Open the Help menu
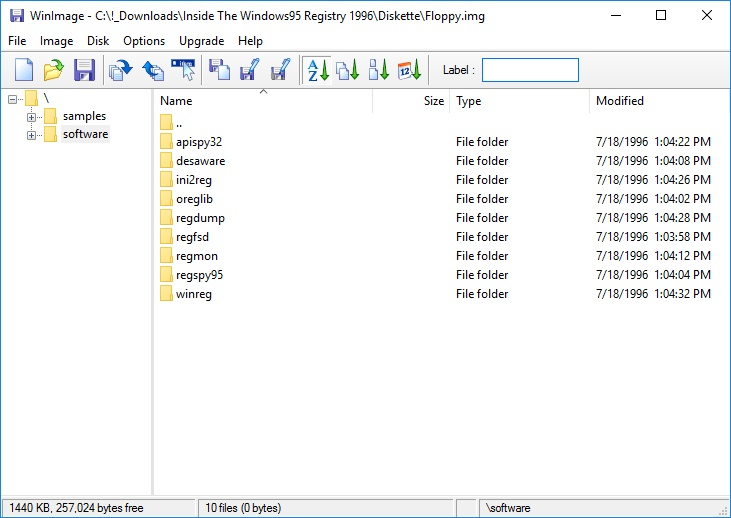 point(250,41)
